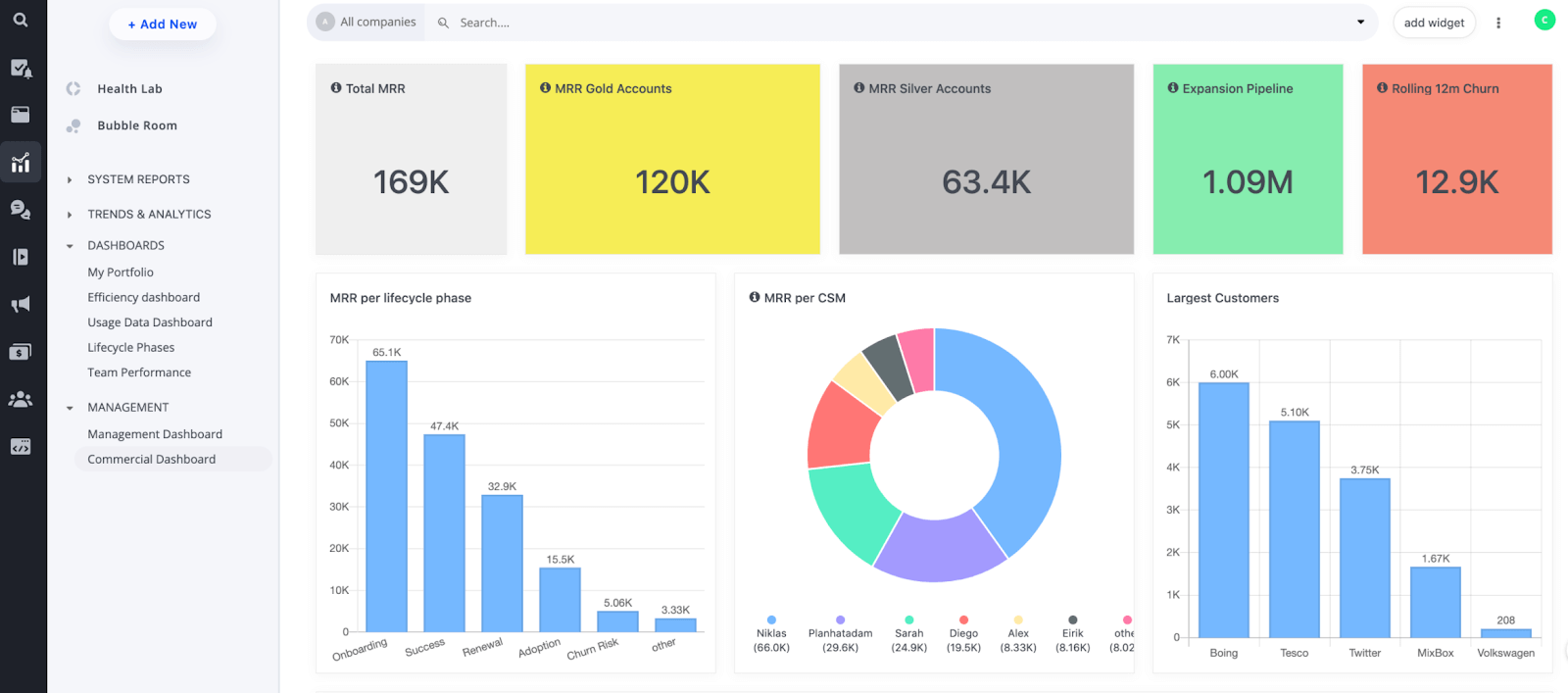
Task: Open the search icon in left sidebar
Action: pos(20,20)
